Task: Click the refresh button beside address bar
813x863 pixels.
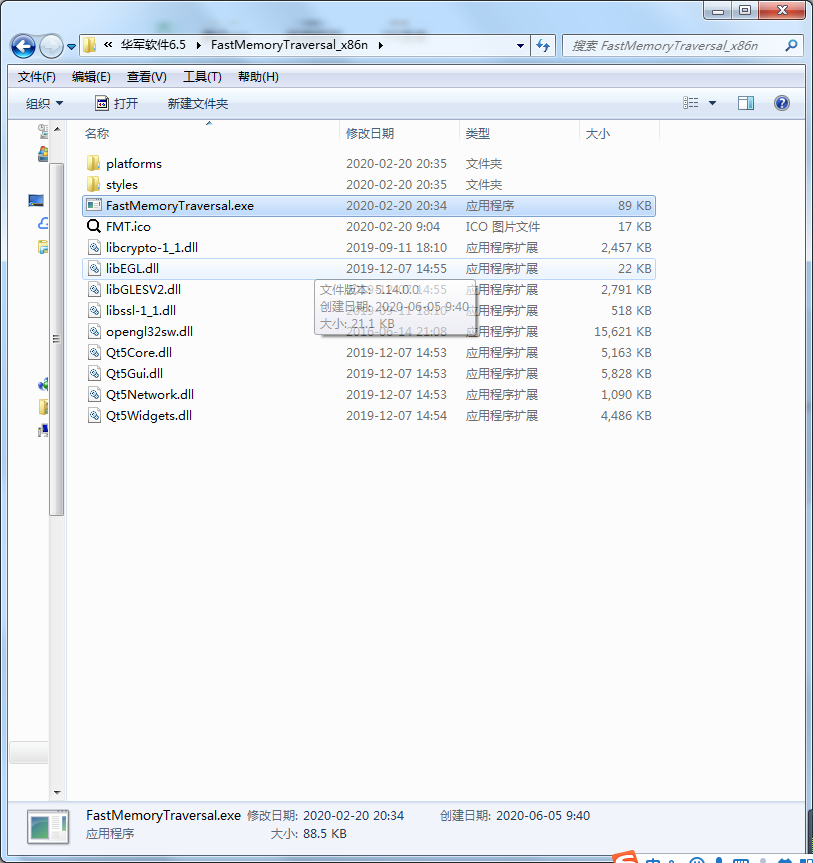Action: click(543, 46)
